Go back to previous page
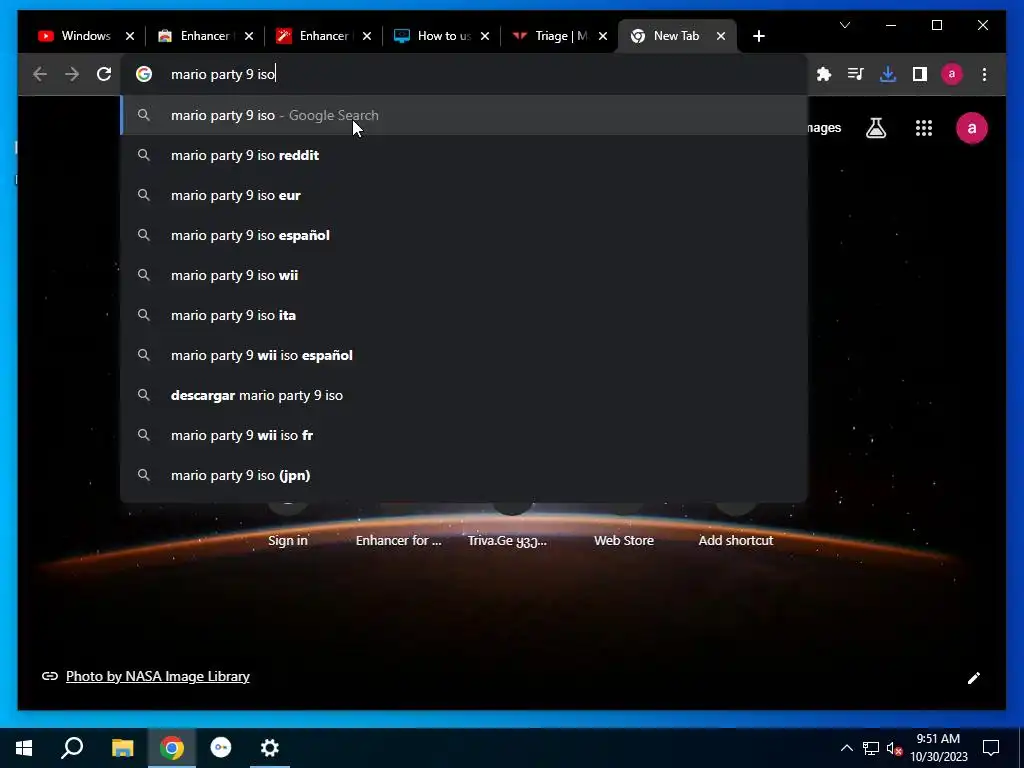This screenshot has height=768, width=1024. pyautogui.click(x=40, y=74)
